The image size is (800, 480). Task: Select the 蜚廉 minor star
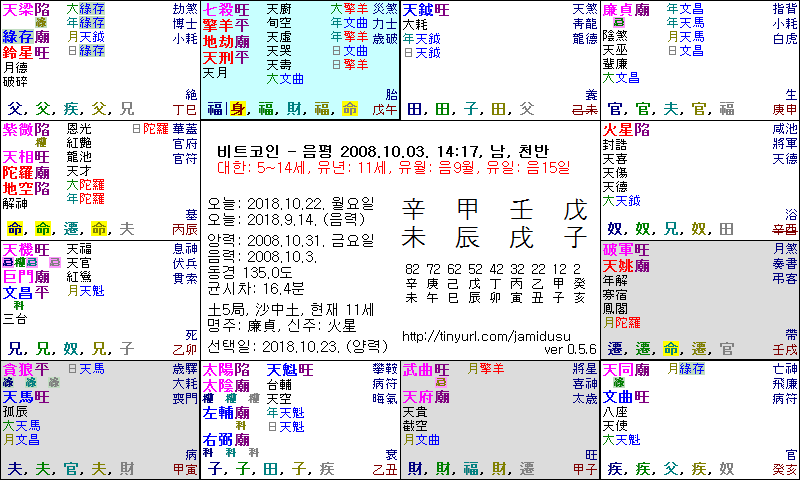tap(615, 64)
